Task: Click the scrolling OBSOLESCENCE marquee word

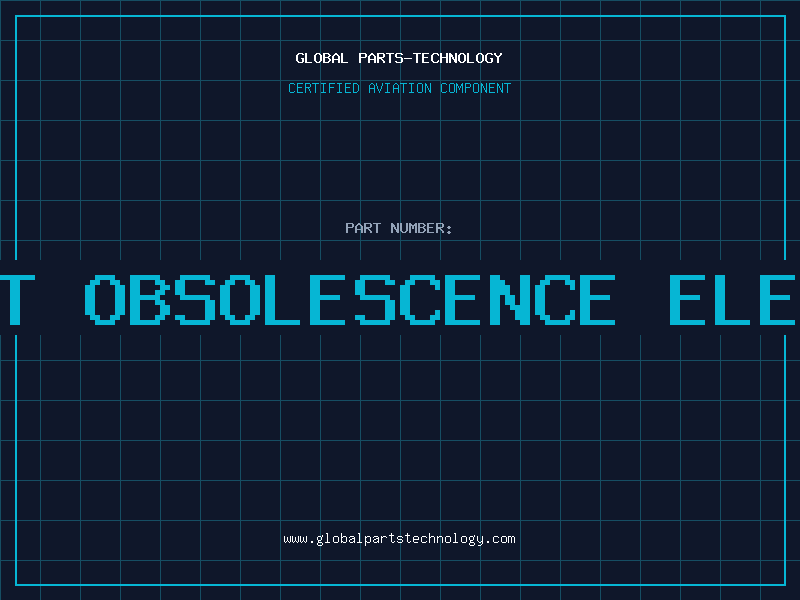Action: point(350,299)
